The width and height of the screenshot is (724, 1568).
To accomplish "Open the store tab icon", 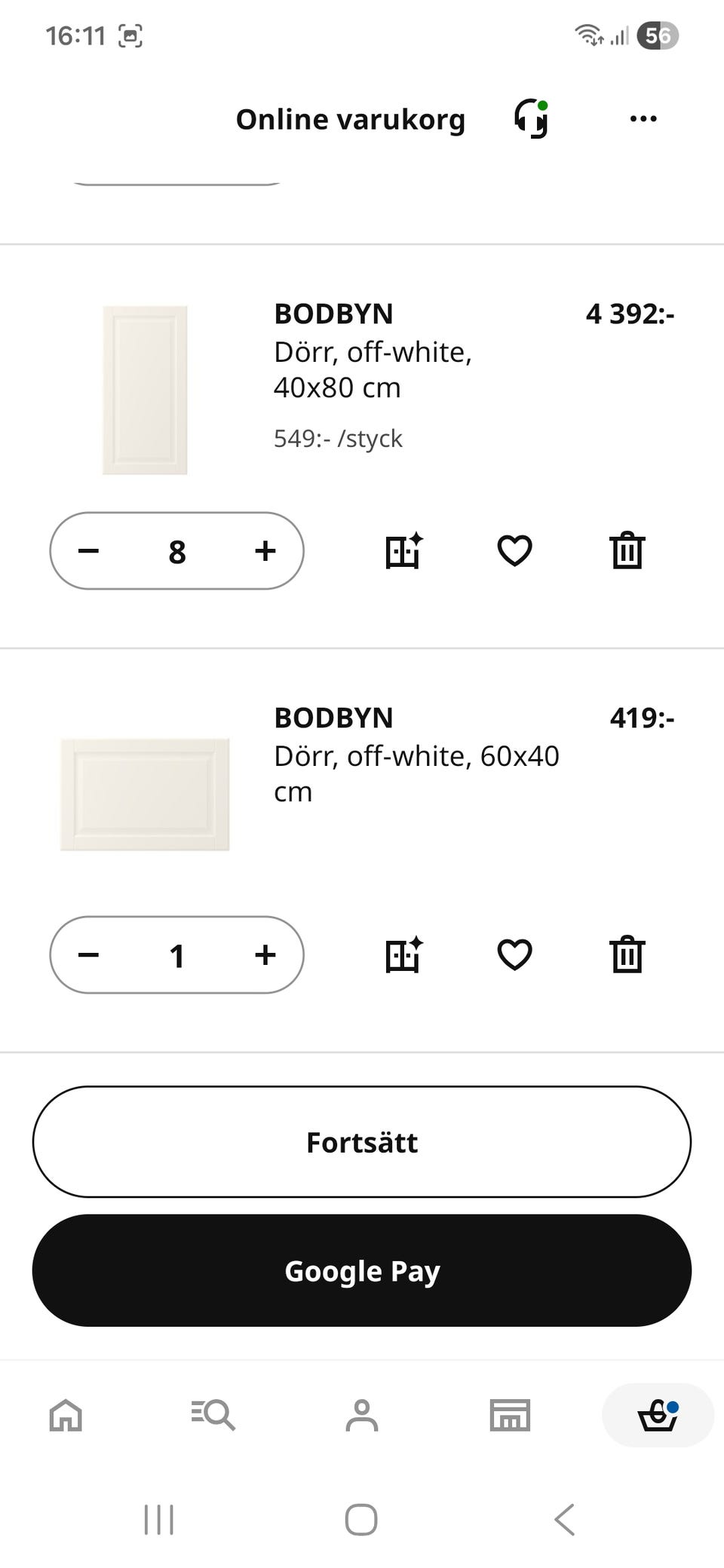I will (510, 1415).
